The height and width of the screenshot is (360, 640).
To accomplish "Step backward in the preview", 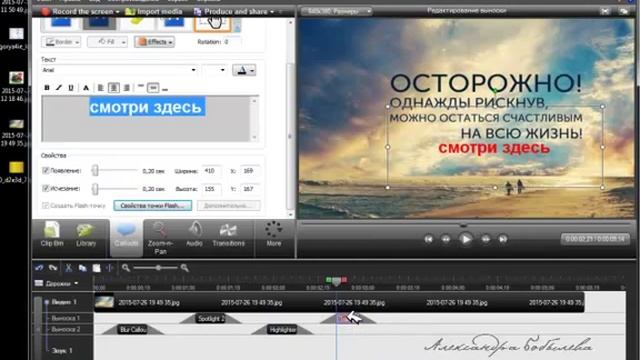I will (446, 239).
